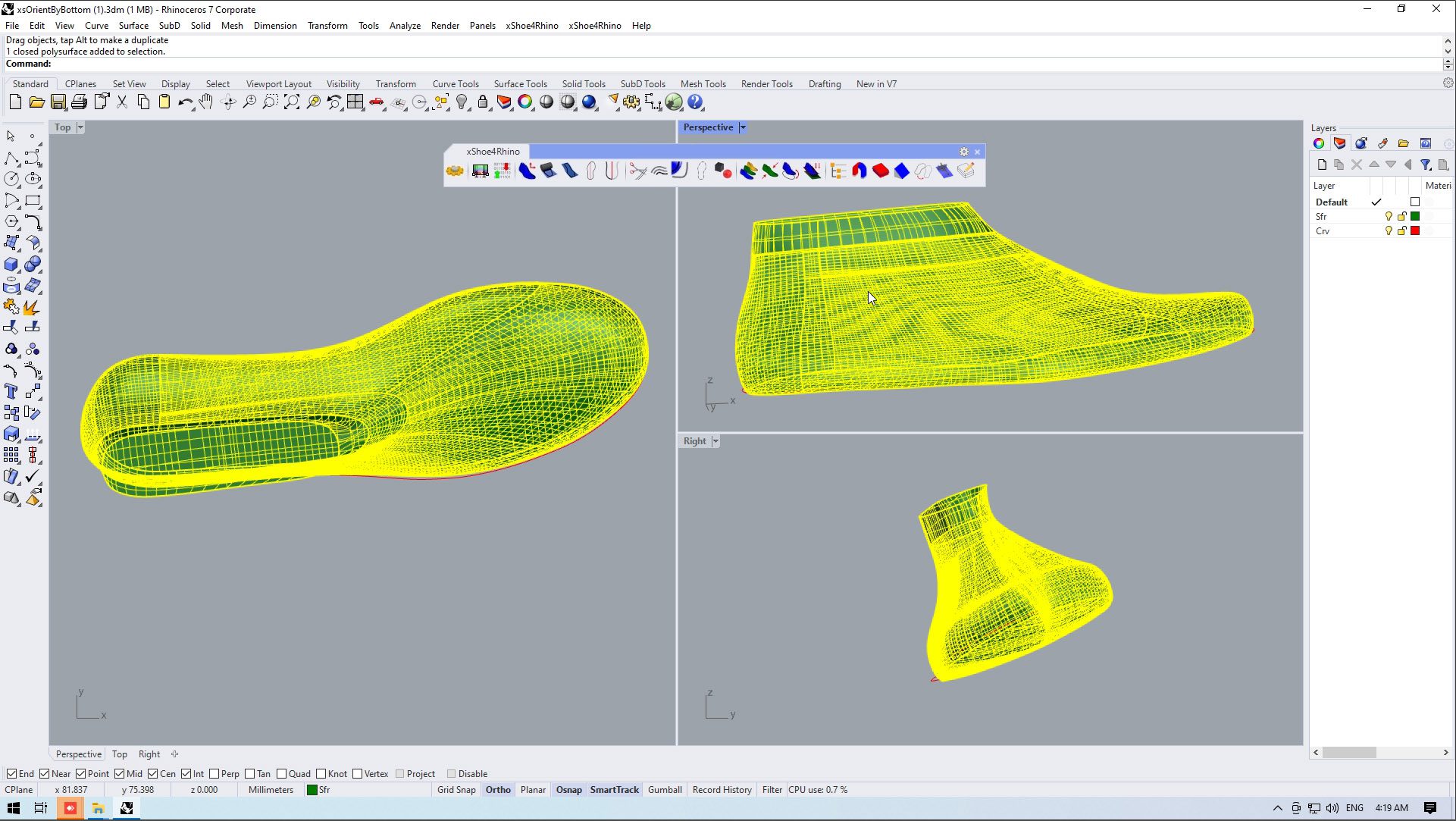Select the Pan hand tool
Image resolution: width=1456 pixels, height=821 pixels.
coord(206,102)
